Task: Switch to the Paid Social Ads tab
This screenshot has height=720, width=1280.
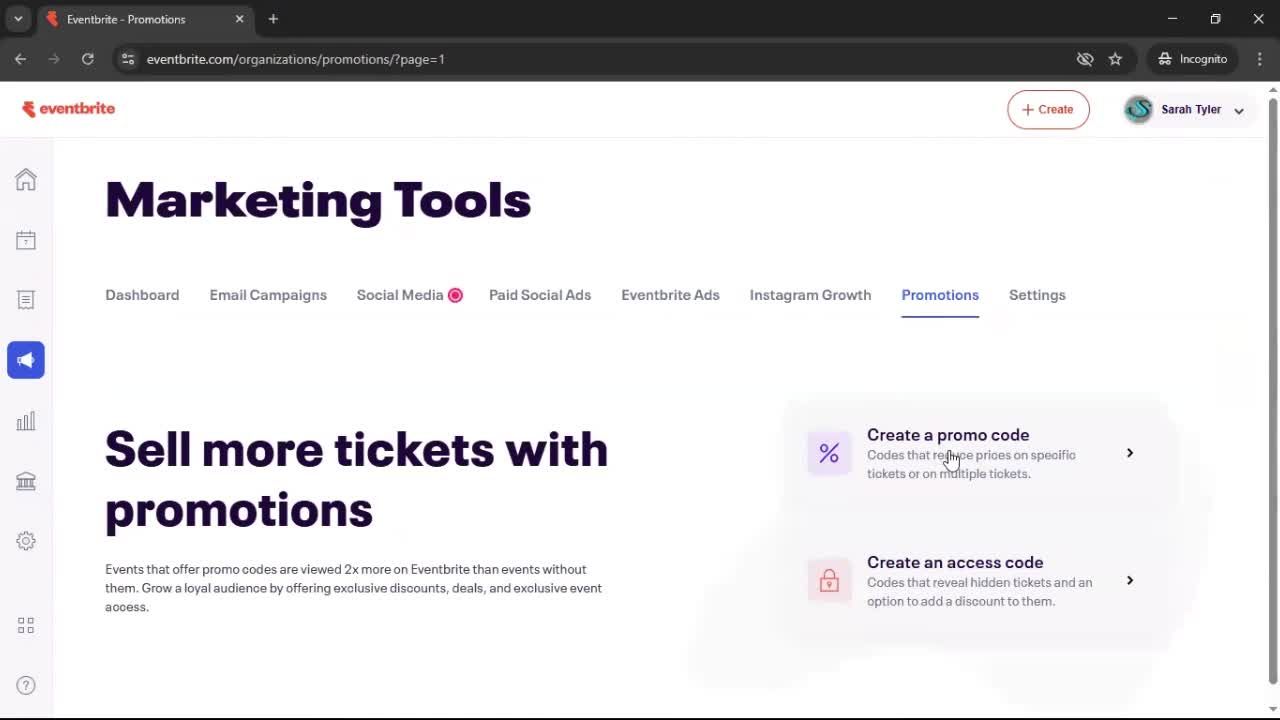Action: (x=540, y=295)
